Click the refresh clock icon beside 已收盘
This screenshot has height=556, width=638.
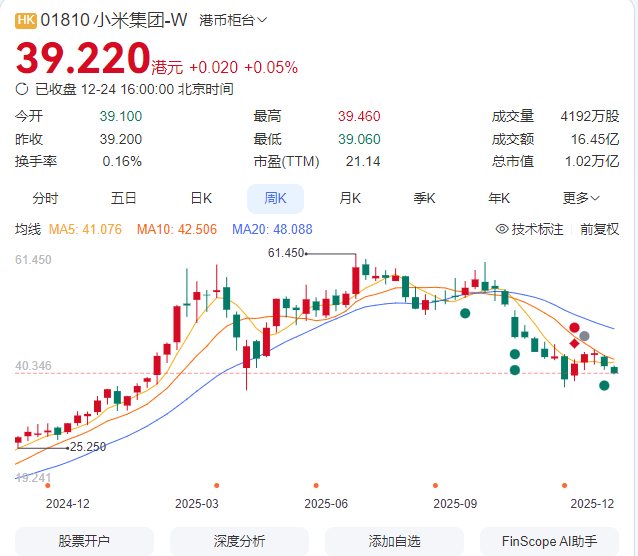click(x=22, y=89)
